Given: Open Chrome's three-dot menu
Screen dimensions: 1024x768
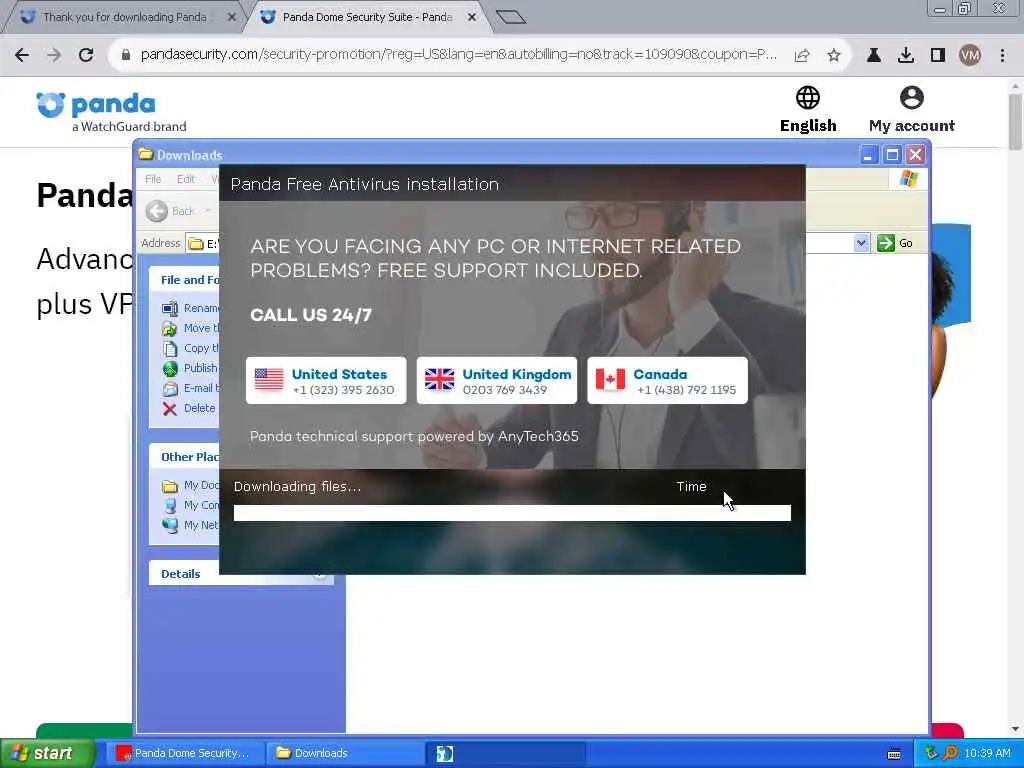Looking at the screenshot, I should pos(1002,56).
